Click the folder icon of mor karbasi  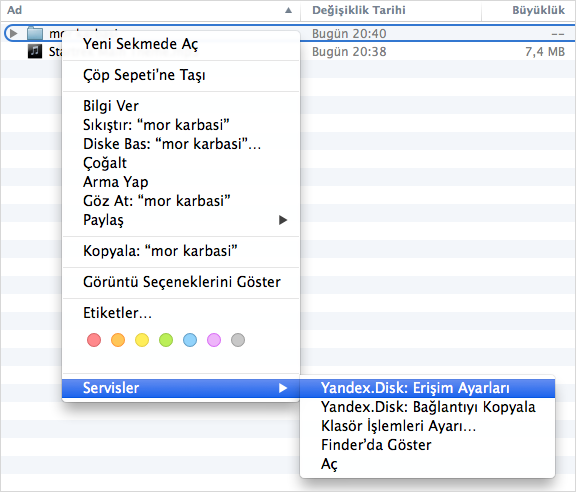pyautogui.click(x=35, y=33)
